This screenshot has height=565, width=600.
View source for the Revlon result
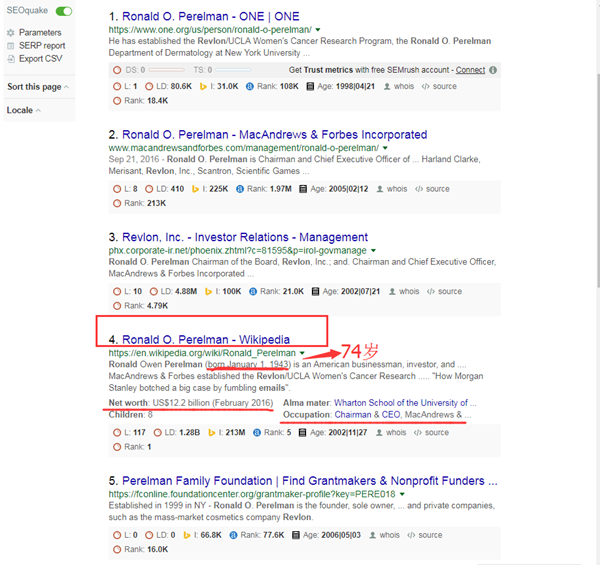pos(445,291)
